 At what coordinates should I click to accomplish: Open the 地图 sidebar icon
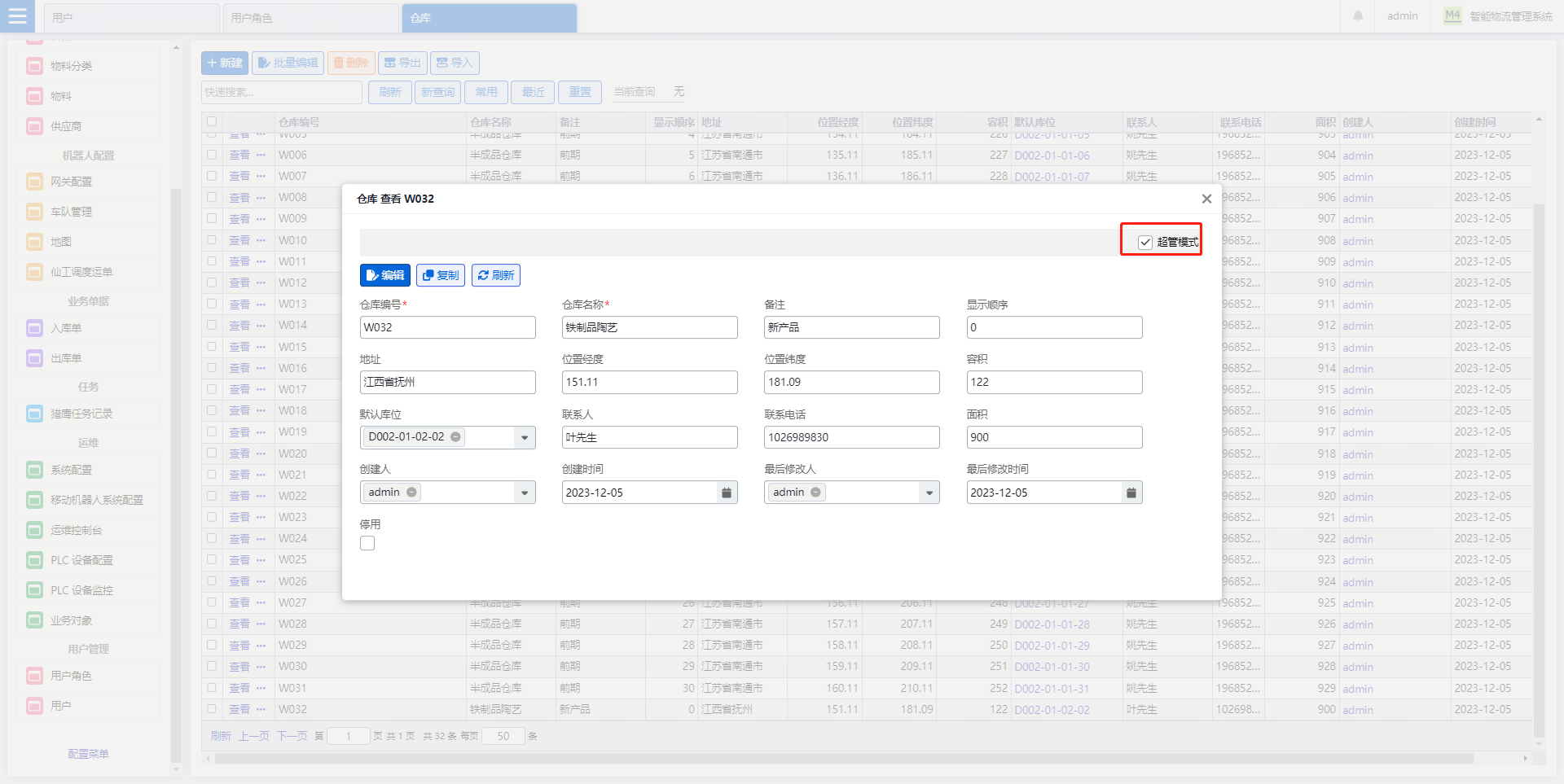point(34,242)
